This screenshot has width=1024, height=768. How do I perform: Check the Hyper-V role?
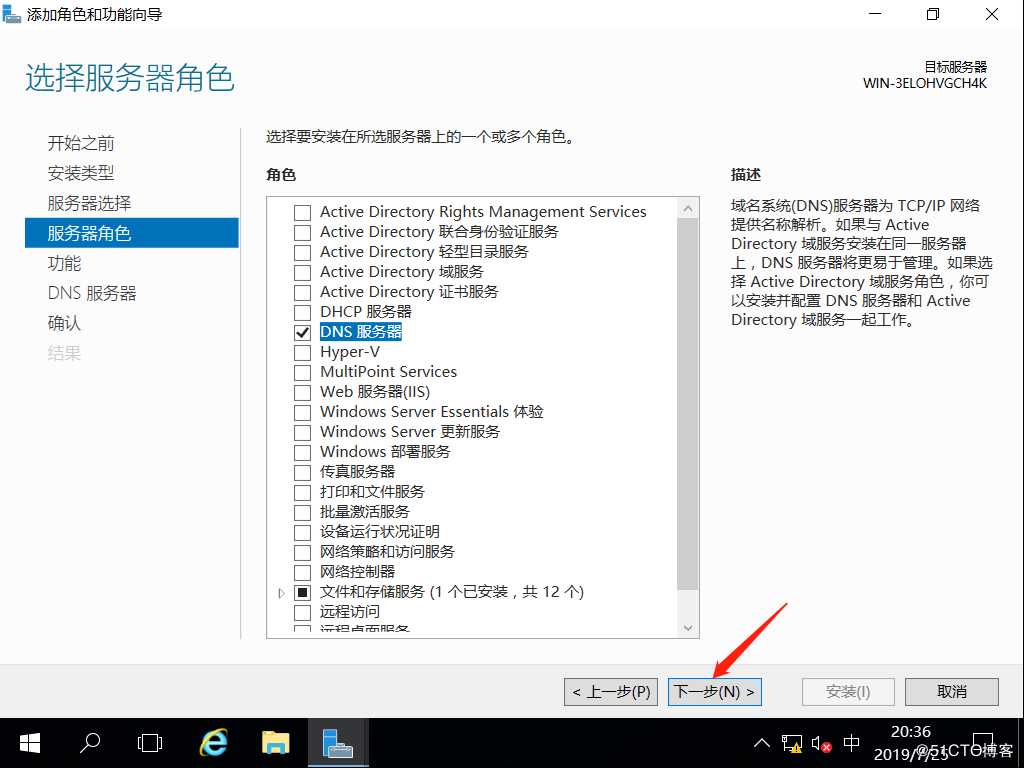[x=302, y=353]
